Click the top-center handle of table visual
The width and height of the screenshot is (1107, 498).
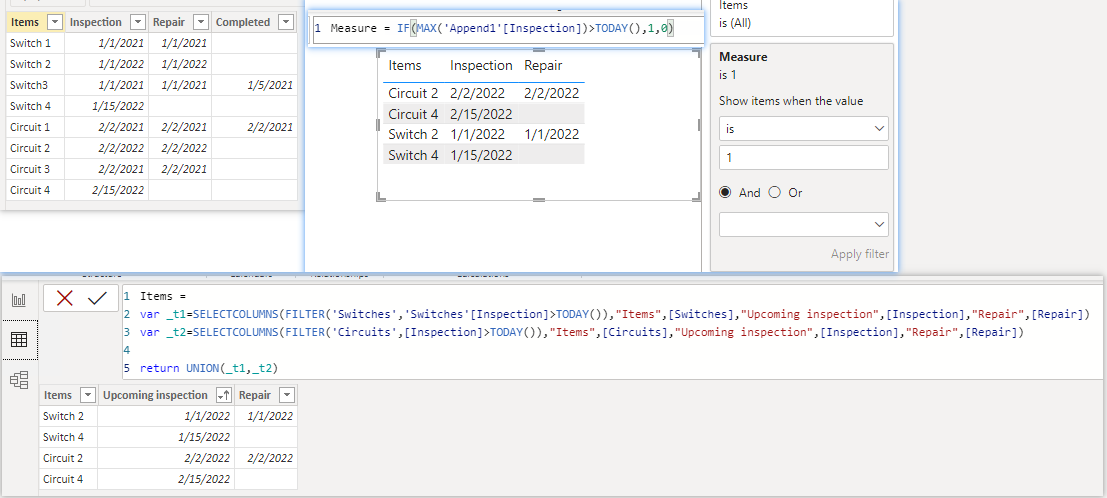tap(539, 50)
